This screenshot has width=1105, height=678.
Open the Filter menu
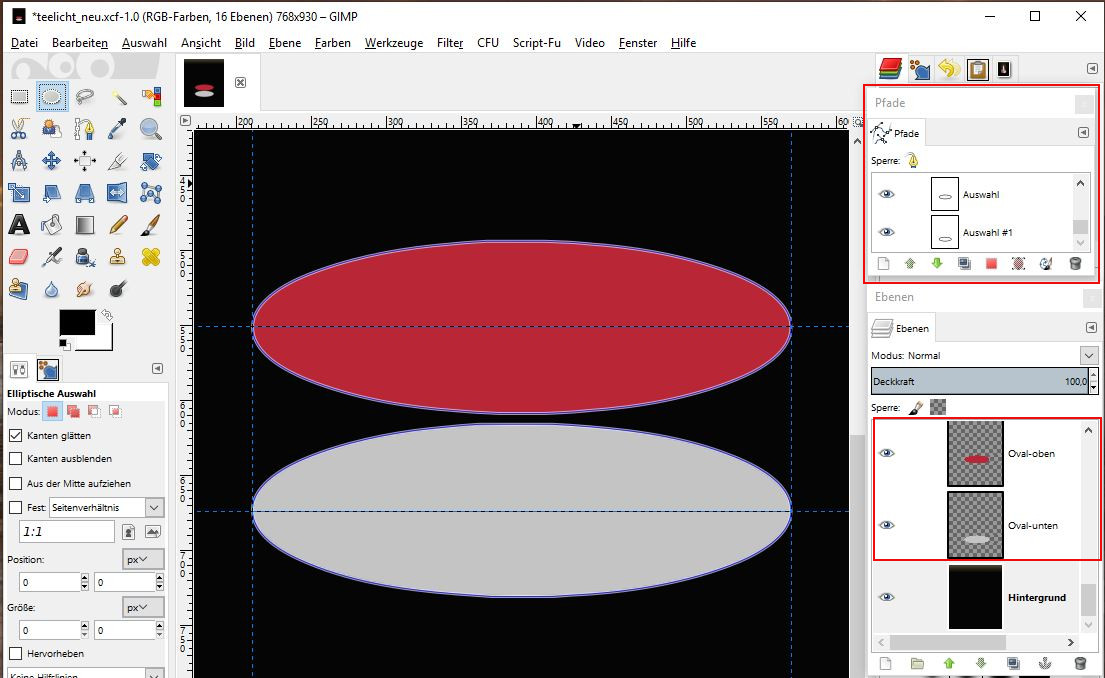pos(450,43)
